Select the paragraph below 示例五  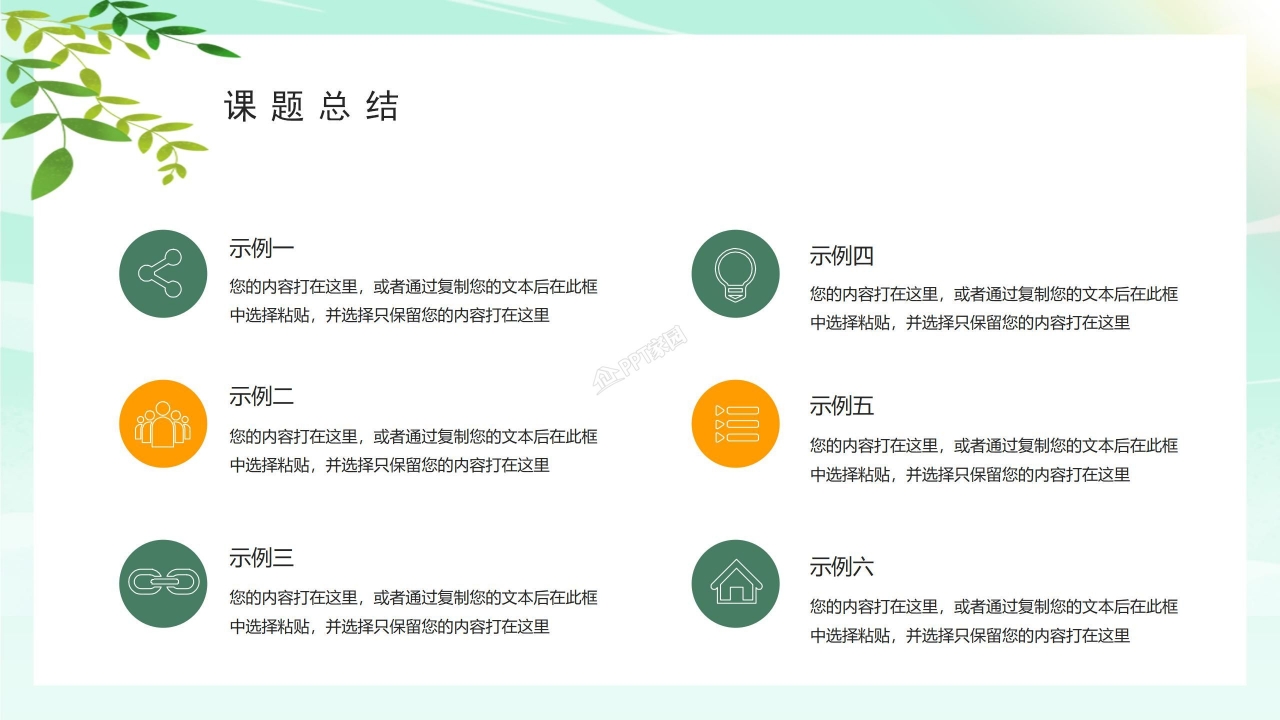click(x=992, y=459)
